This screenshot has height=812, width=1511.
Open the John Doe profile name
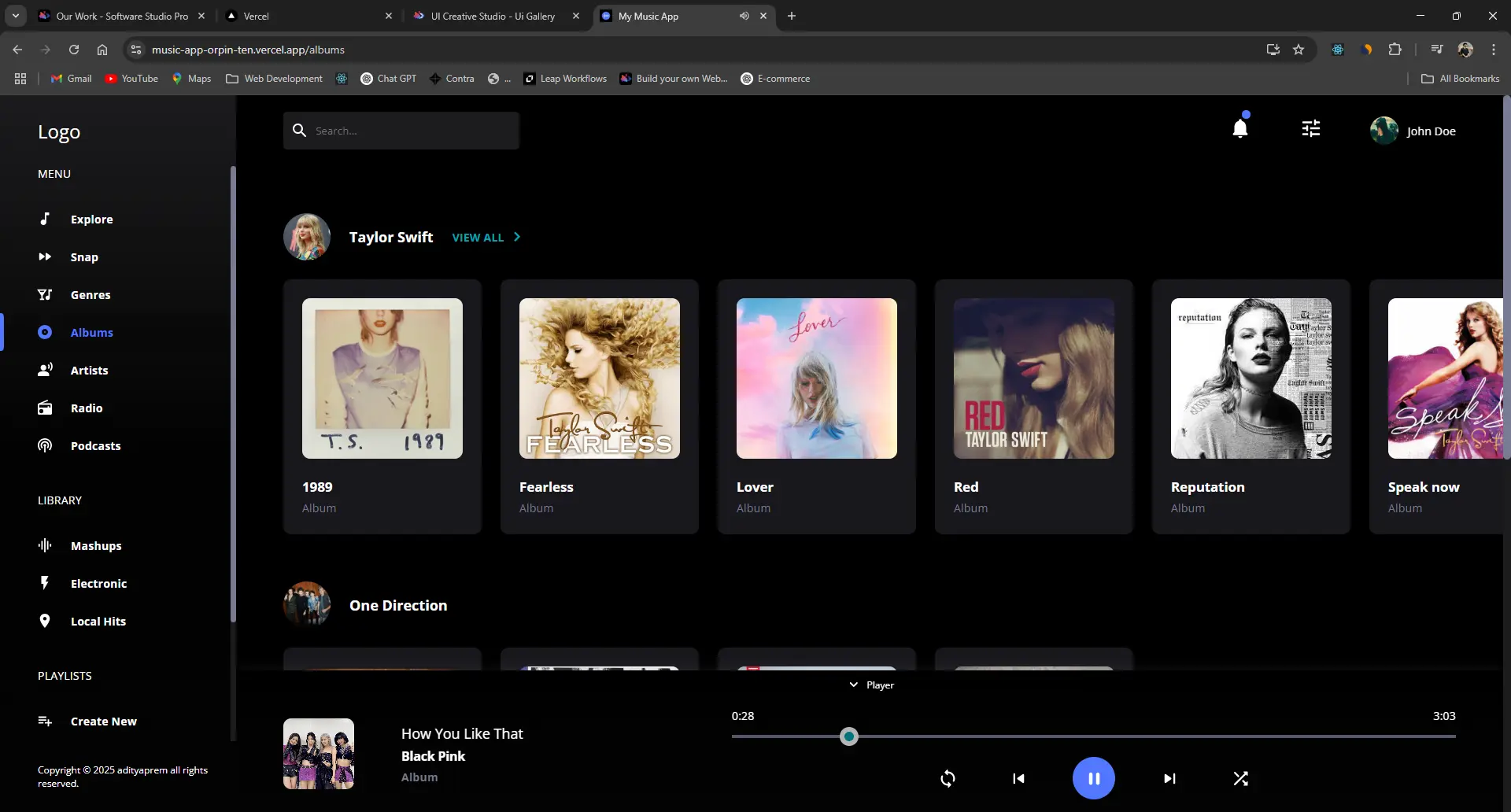(x=1431, y=131)
